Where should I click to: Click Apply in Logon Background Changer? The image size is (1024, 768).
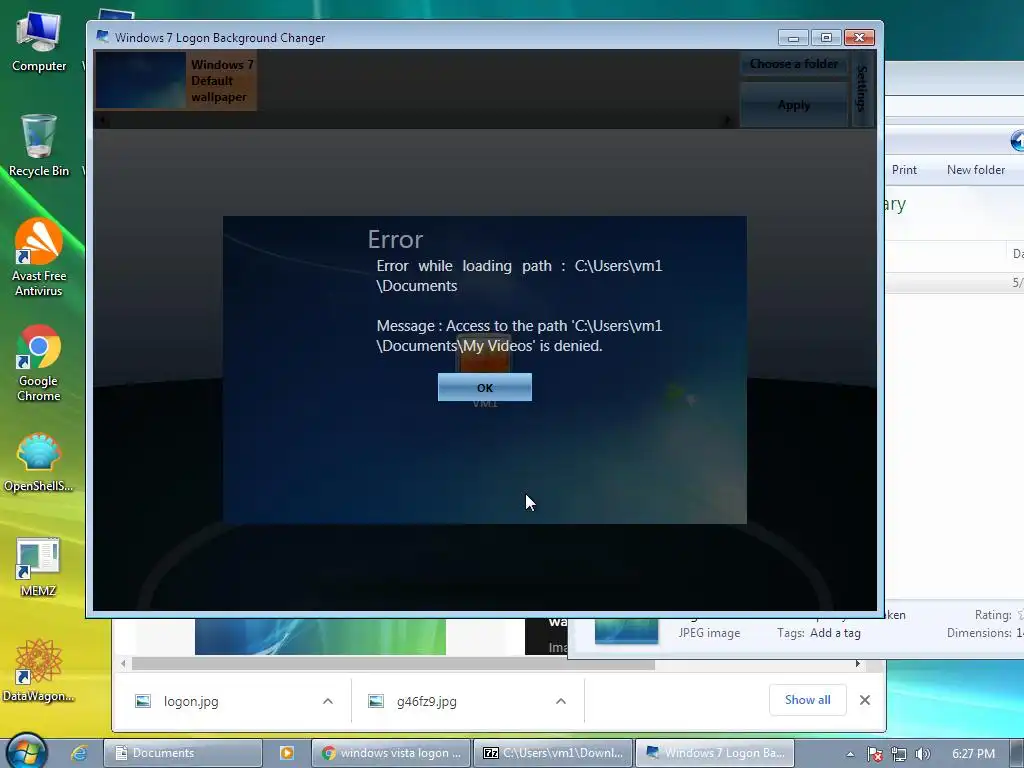(x=793, y=105)
